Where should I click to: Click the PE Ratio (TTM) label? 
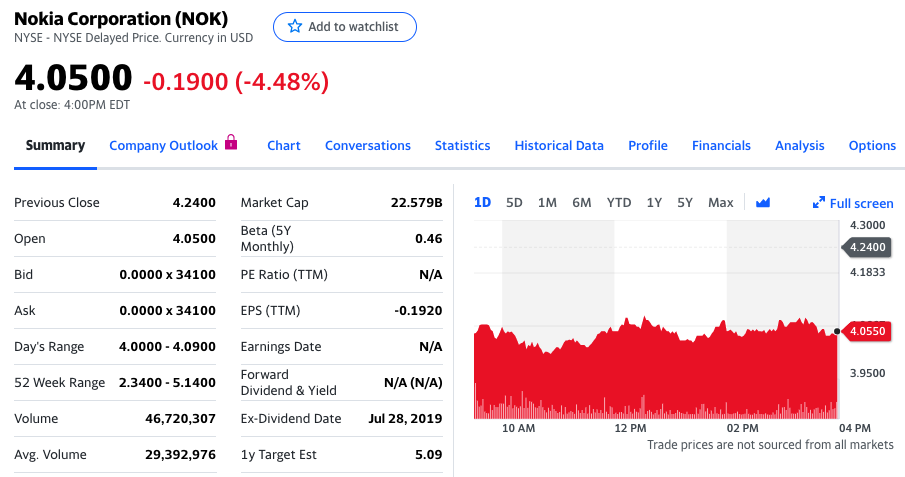pyautogui.click(x=284, y=275)
